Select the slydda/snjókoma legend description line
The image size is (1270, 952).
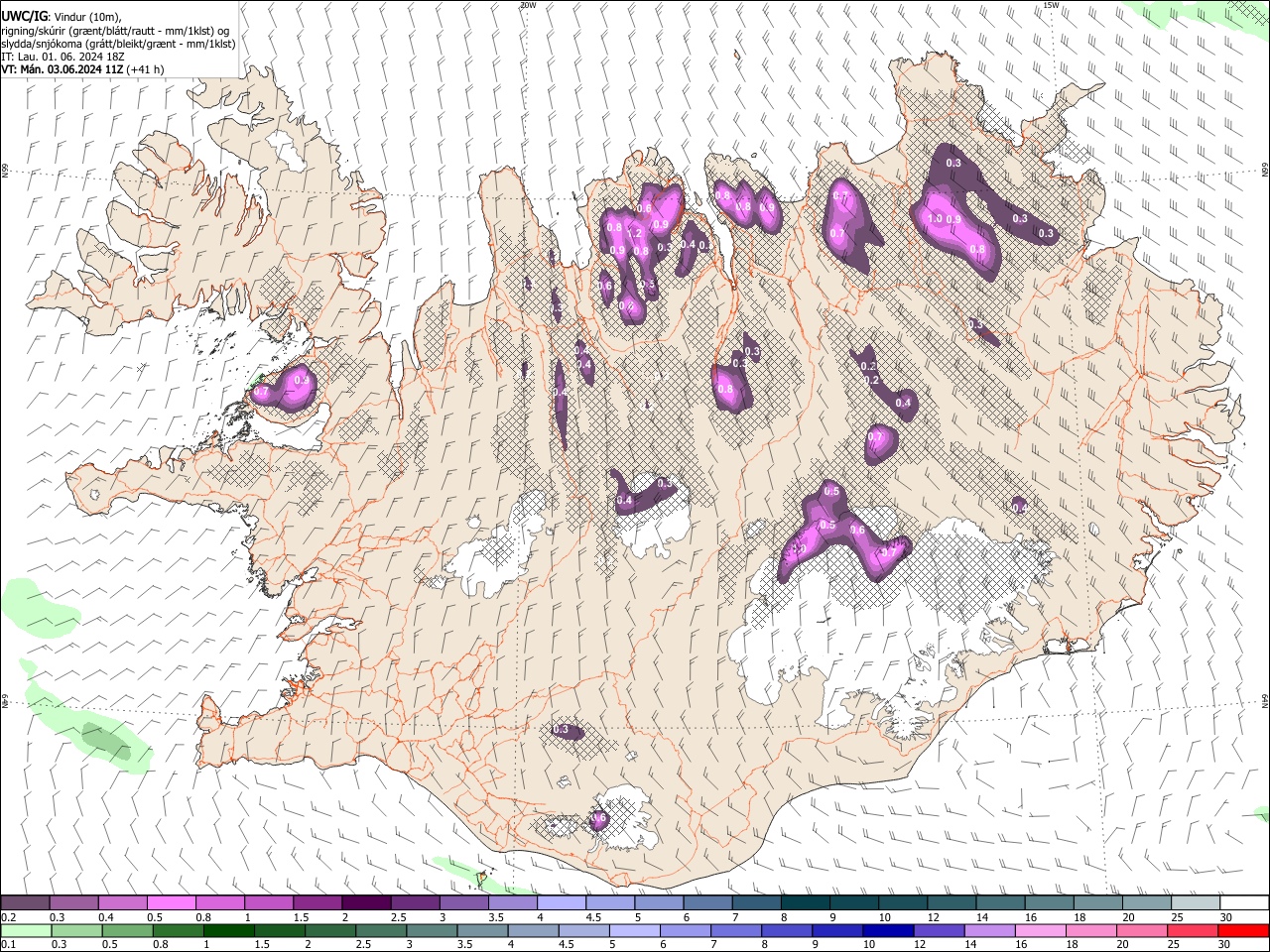[x=118, y=44]
